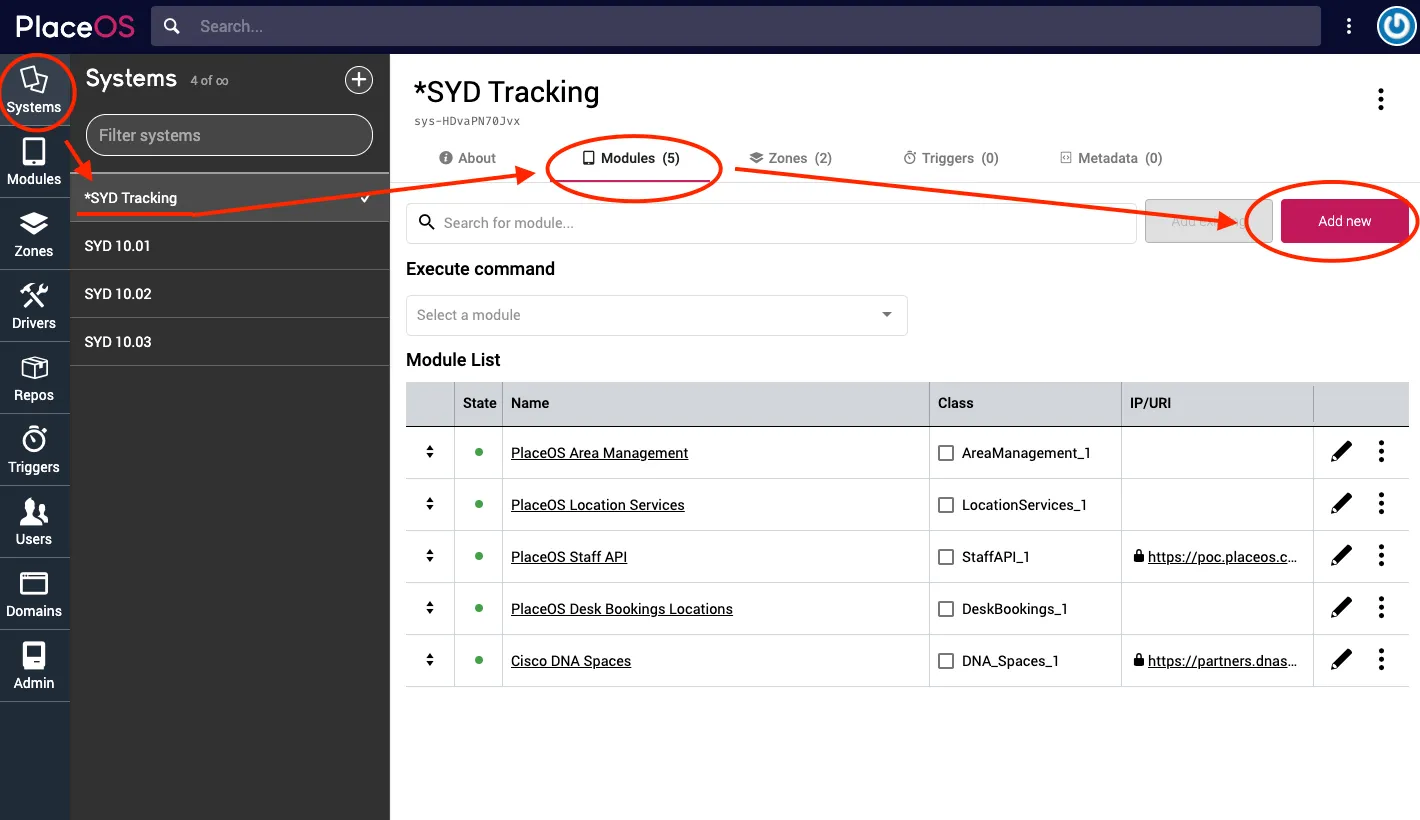Open the system options three-dot menu

click(1380, 99)
